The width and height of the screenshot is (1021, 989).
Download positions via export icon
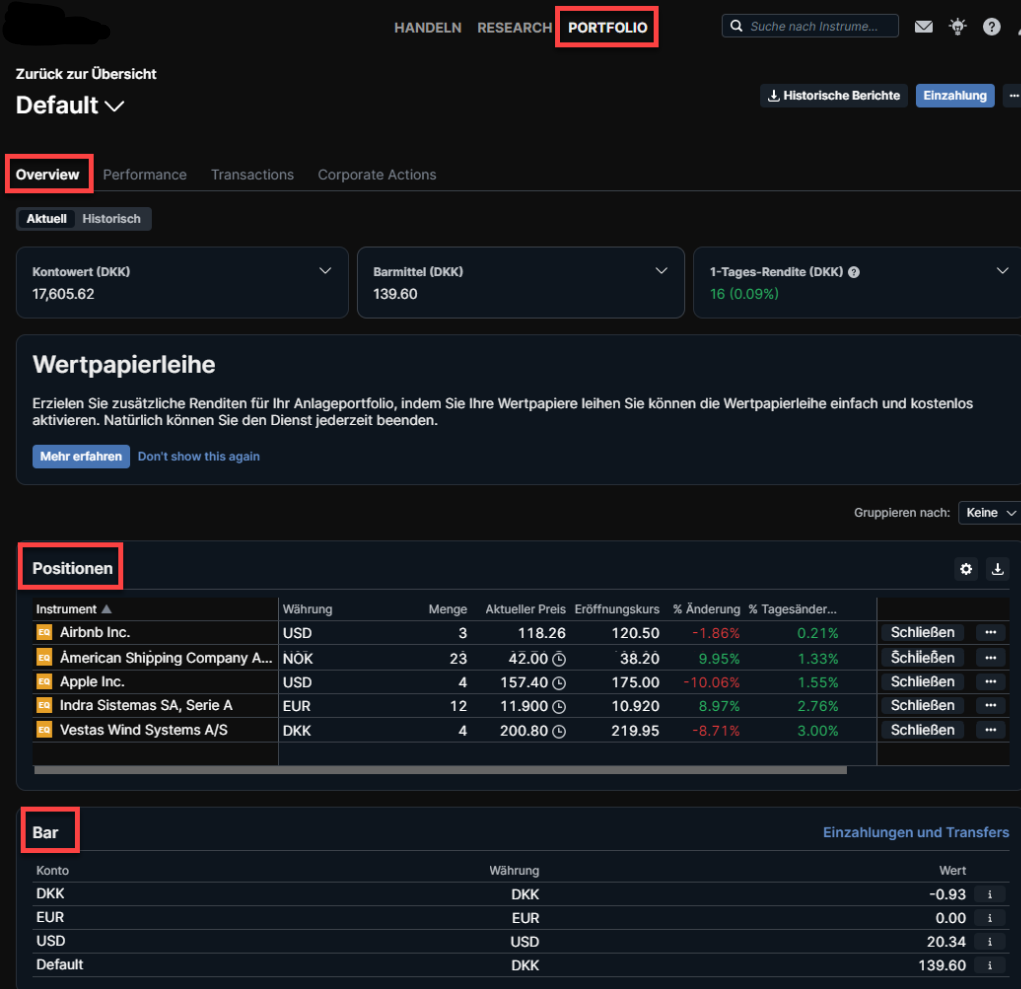pos(997,569)
